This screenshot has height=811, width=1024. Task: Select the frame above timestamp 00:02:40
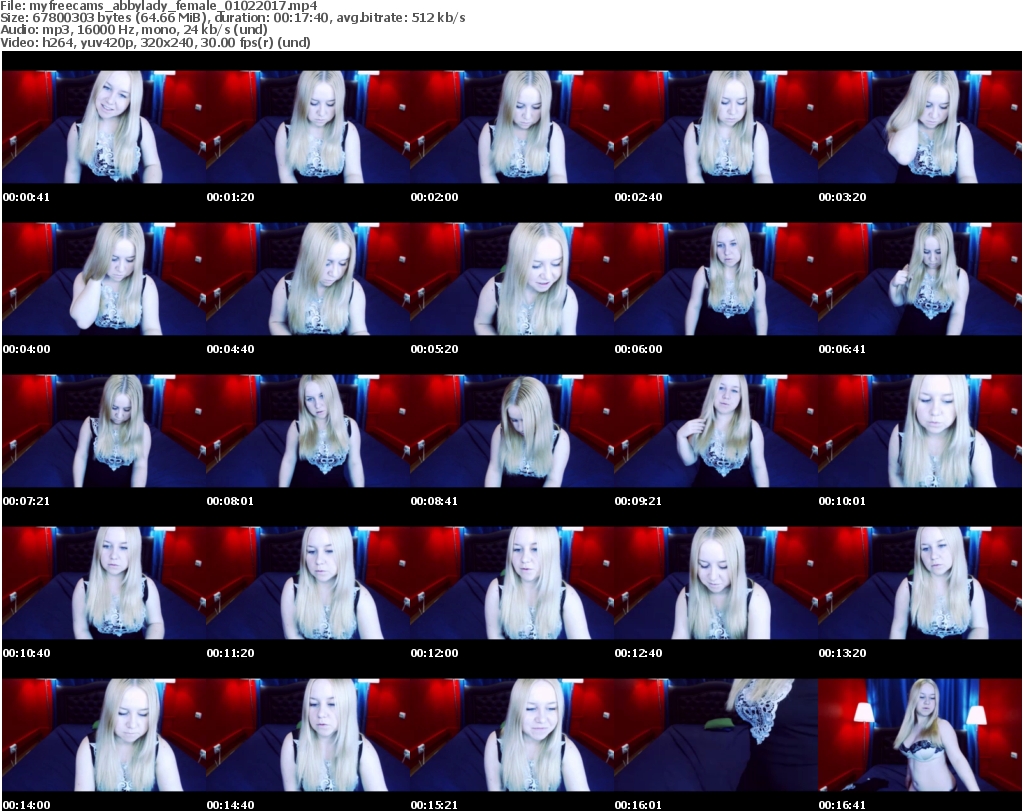(x=716, y=127)
